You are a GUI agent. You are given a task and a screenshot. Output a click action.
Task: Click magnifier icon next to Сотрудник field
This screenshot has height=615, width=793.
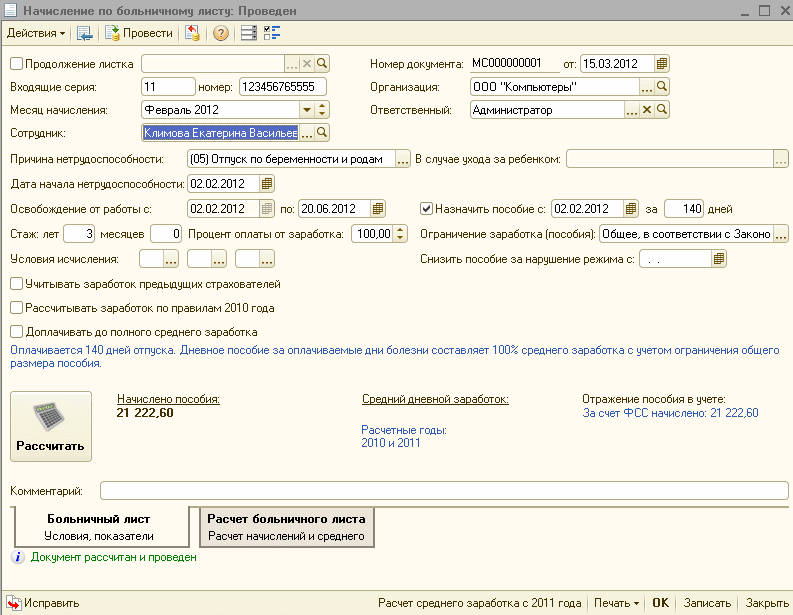(x=322, y=132)
